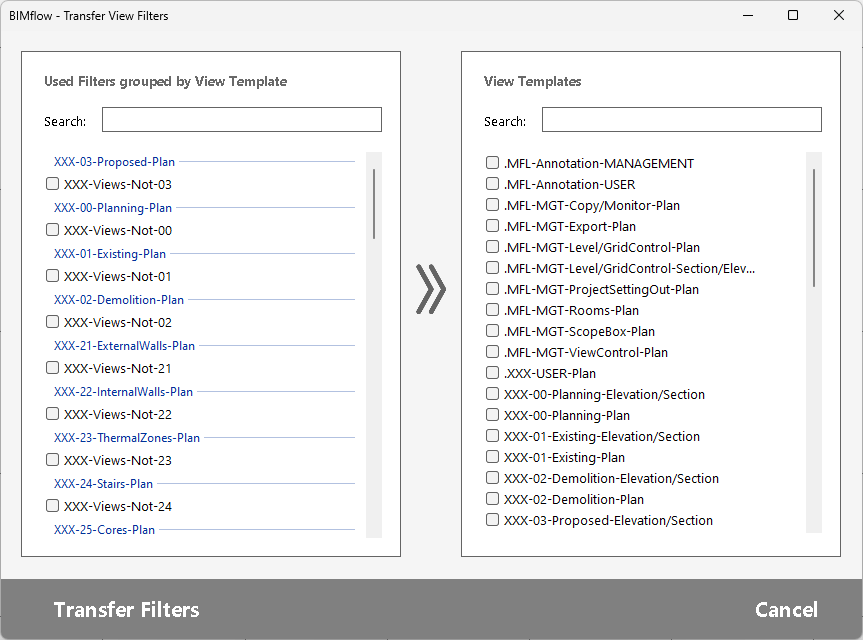Click the double chevron transfer arrow icon
863x640 pixels.
pos(431,290)
